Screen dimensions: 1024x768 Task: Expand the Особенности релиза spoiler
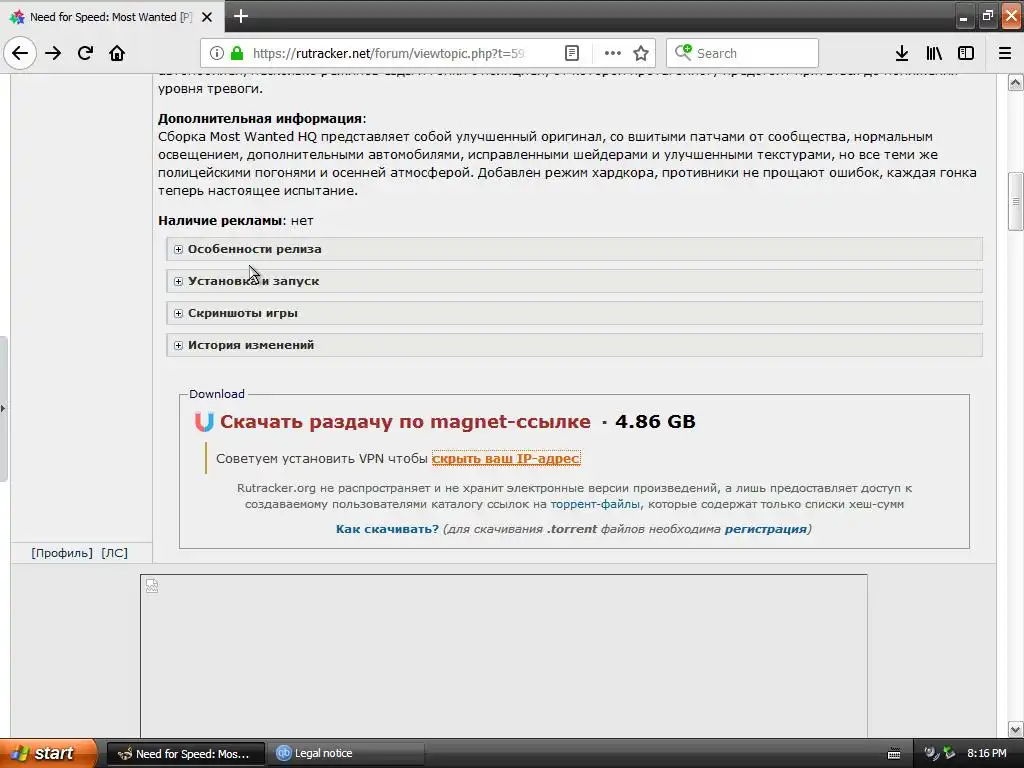click(574, 249)
